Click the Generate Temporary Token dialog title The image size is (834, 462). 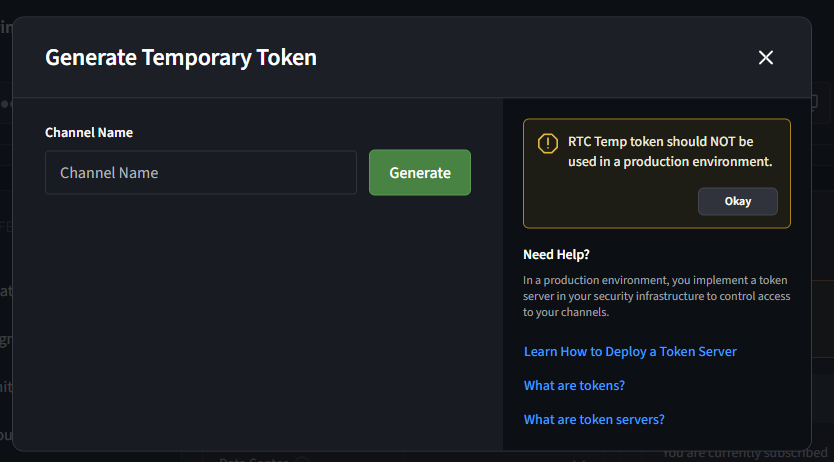(x=181, y=58)
